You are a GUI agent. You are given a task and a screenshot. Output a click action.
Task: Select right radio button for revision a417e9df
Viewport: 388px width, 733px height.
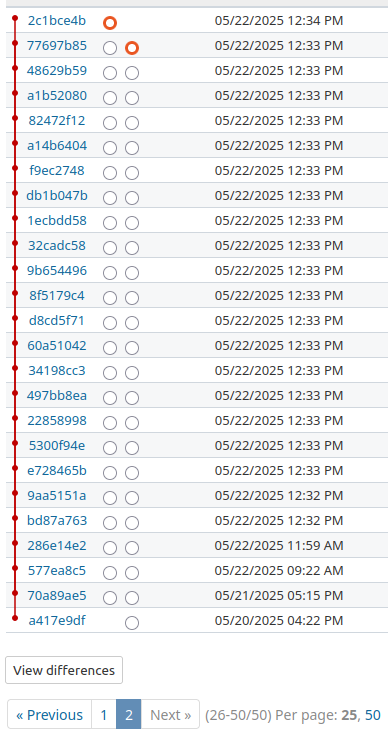132,623
